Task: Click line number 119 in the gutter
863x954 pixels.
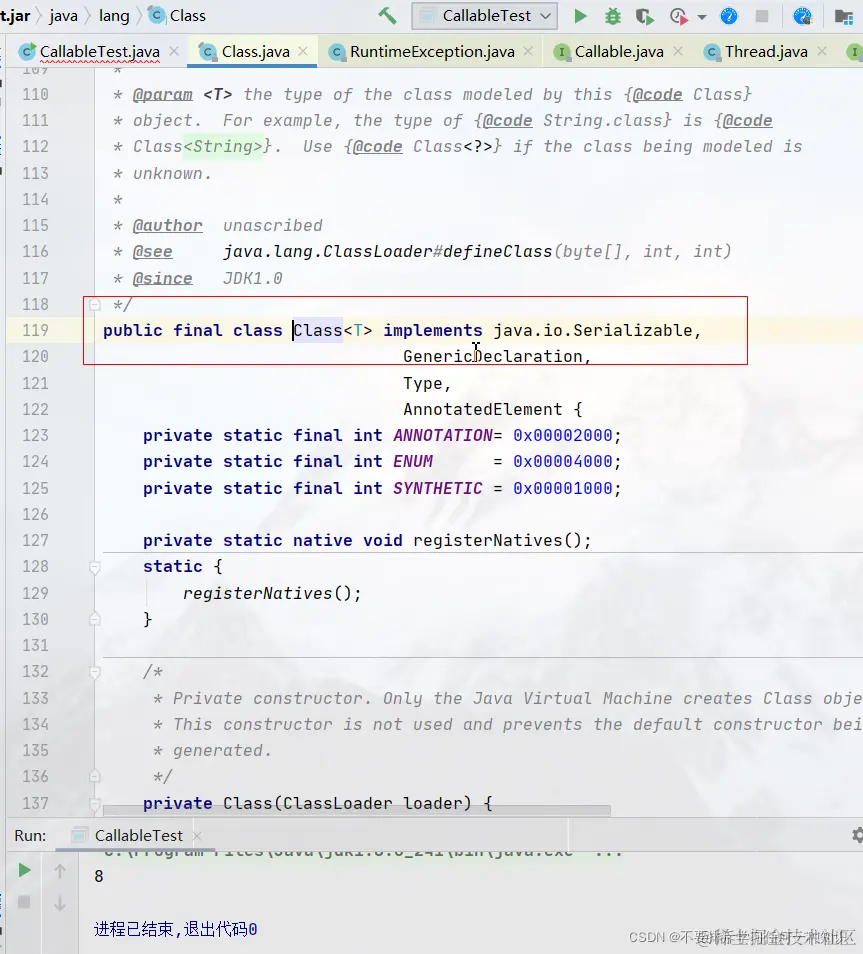Action: (x=35, y=330)
